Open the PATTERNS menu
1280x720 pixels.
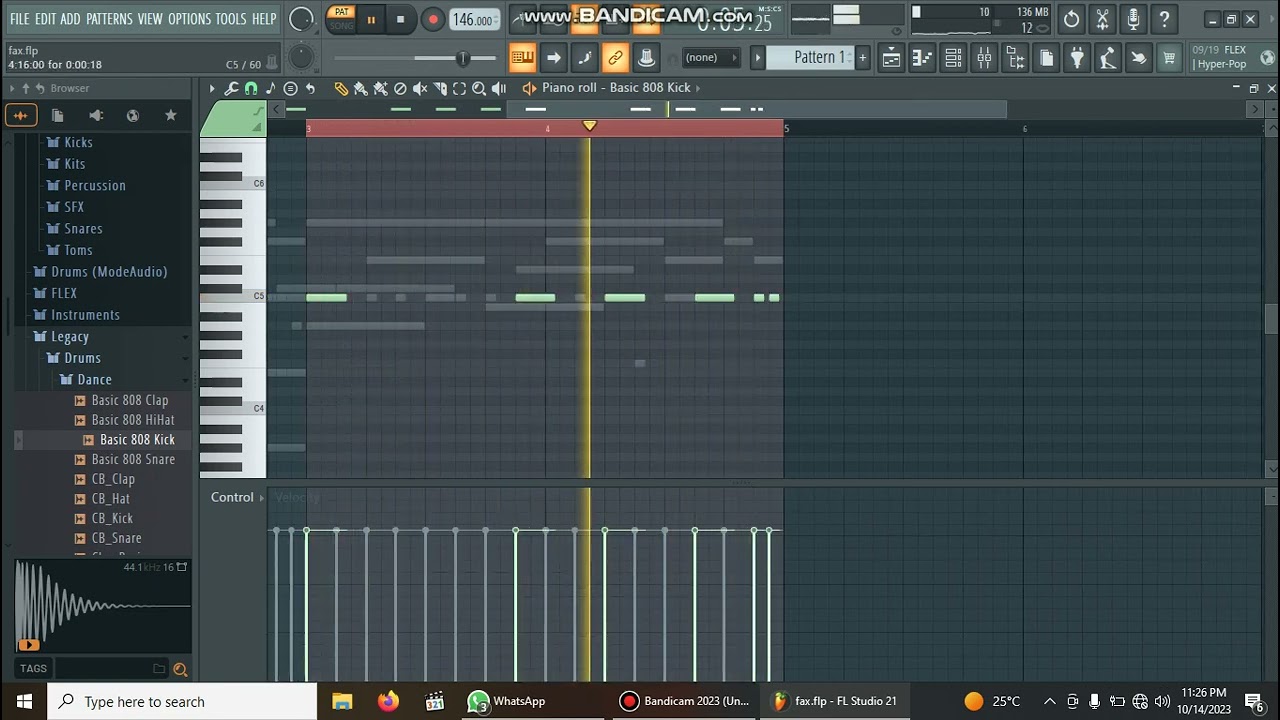(x=109, y=19)
